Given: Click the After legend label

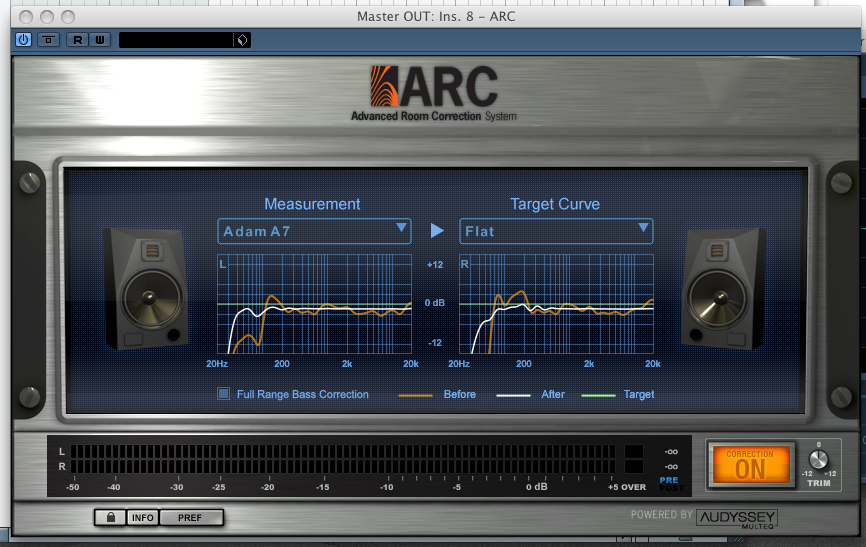Looking at the screenshot, I should point(553,394).
